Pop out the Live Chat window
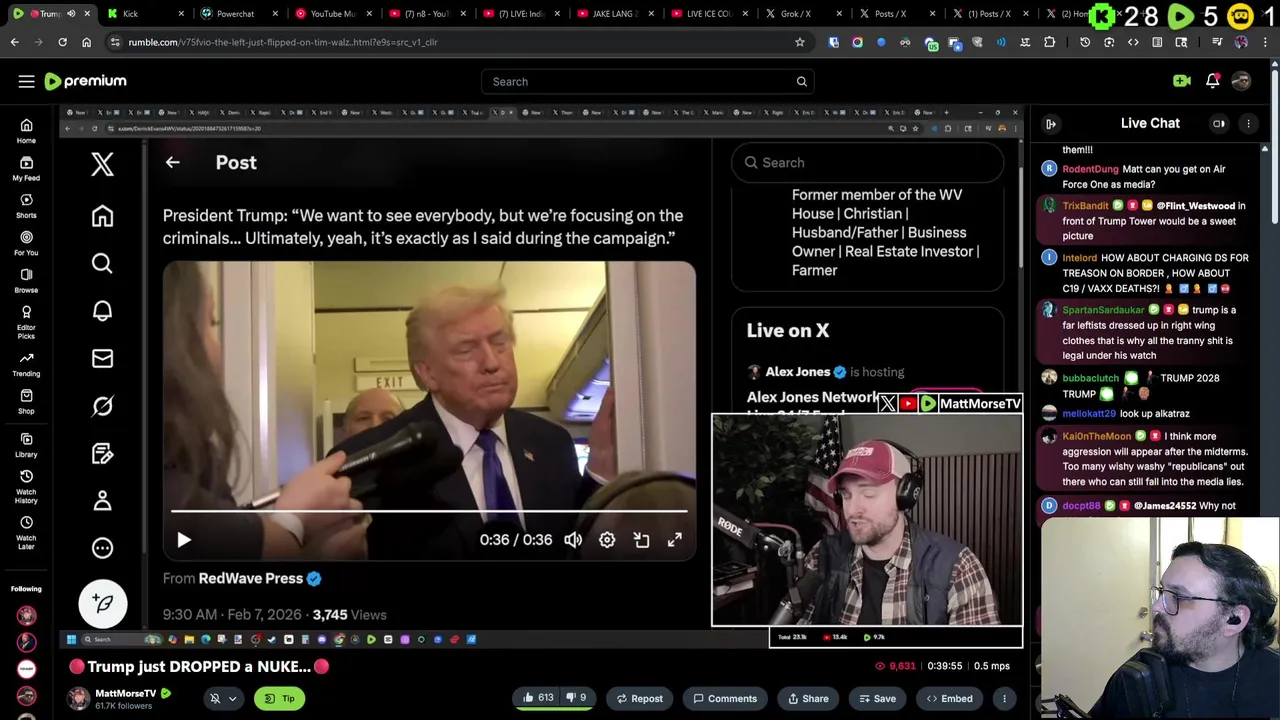The image size is (1280, 720). (1219, 123)
